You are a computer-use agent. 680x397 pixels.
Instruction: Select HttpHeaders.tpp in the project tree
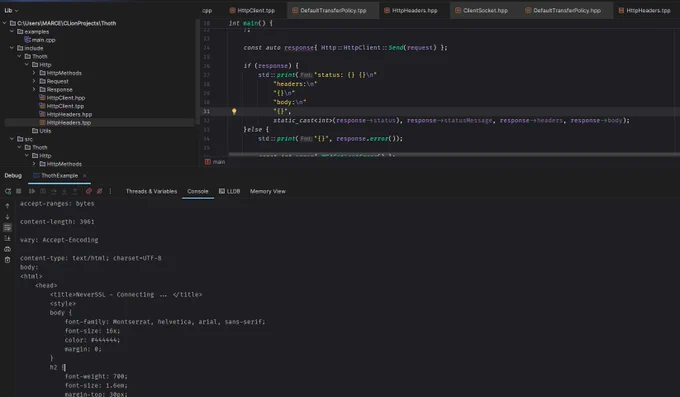coord(69,123)
